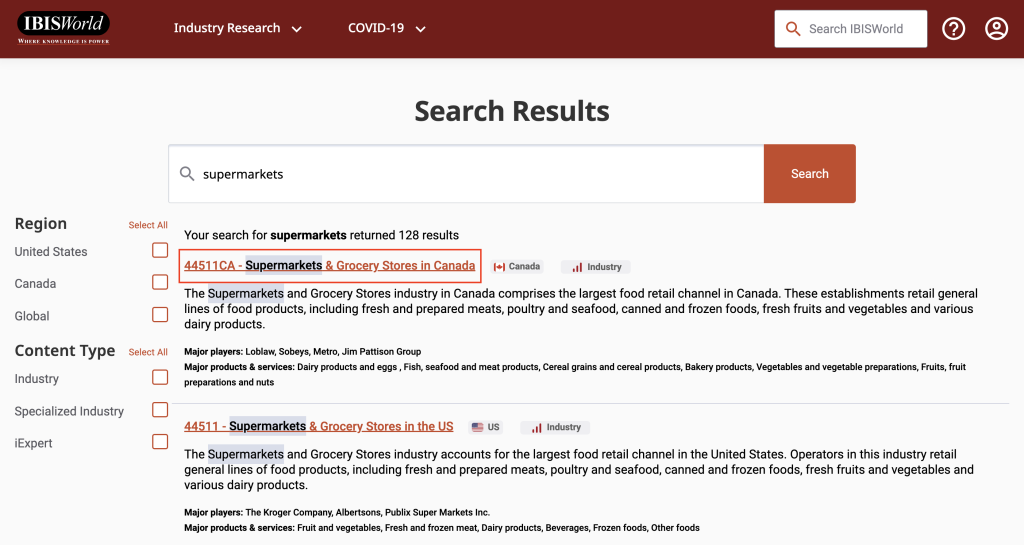This screenshot has height=545, width=1024.
Task: Enable the United States region checkbox
Action: point(160,251)
